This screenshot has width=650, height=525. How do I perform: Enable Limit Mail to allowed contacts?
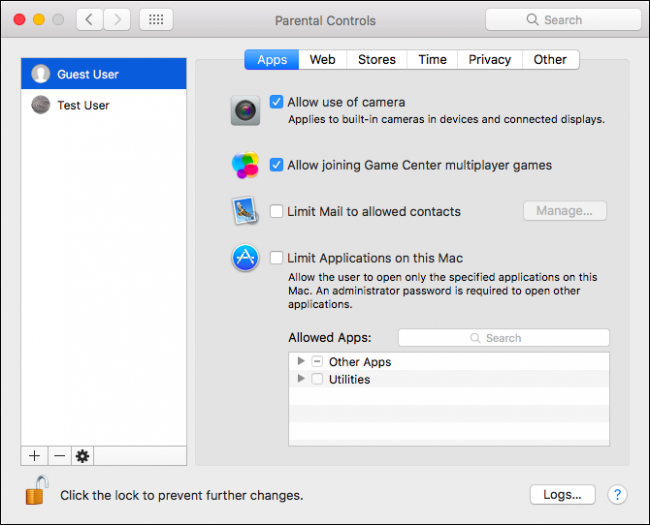pos(276,211)
